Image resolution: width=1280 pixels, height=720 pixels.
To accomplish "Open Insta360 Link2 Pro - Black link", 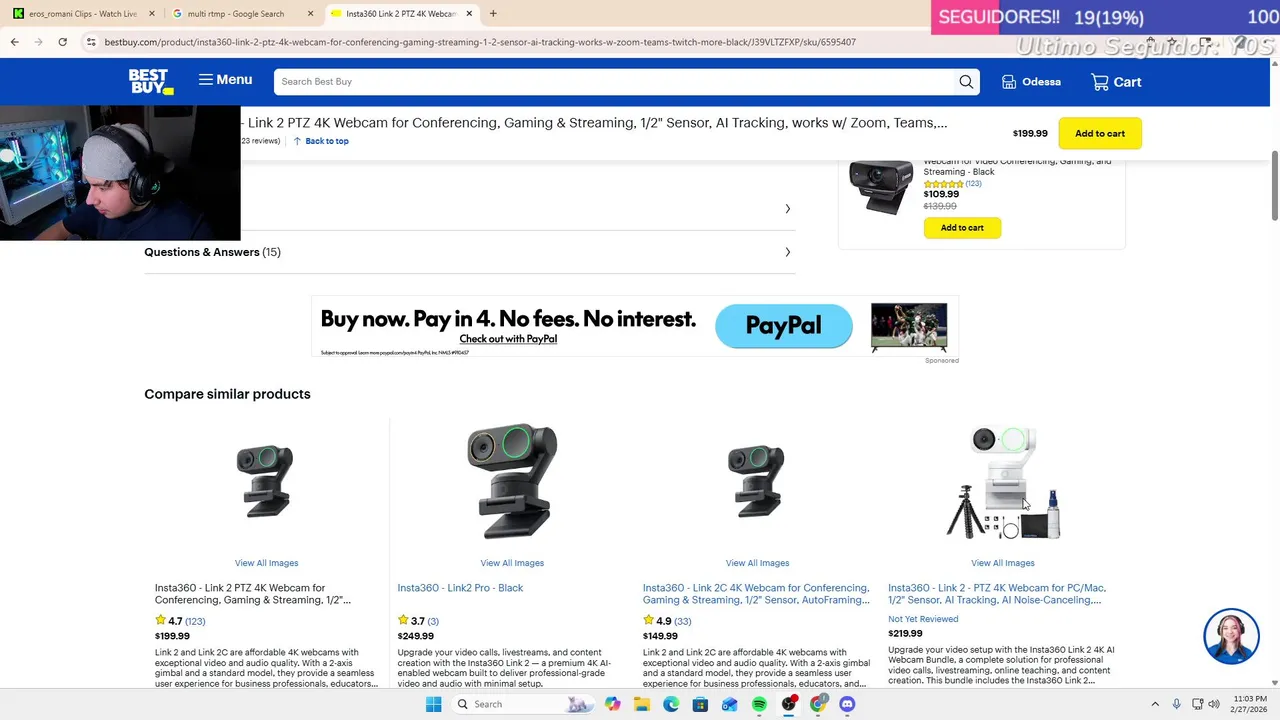I will point(460,588).
